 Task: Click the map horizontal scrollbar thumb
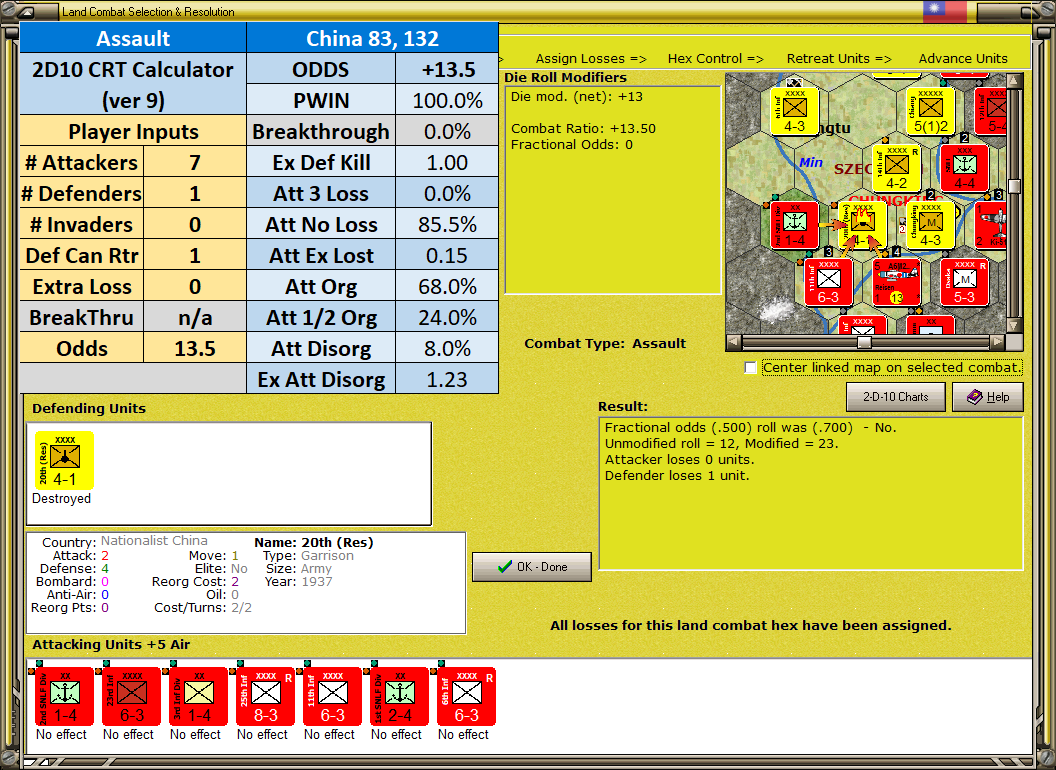864,342
